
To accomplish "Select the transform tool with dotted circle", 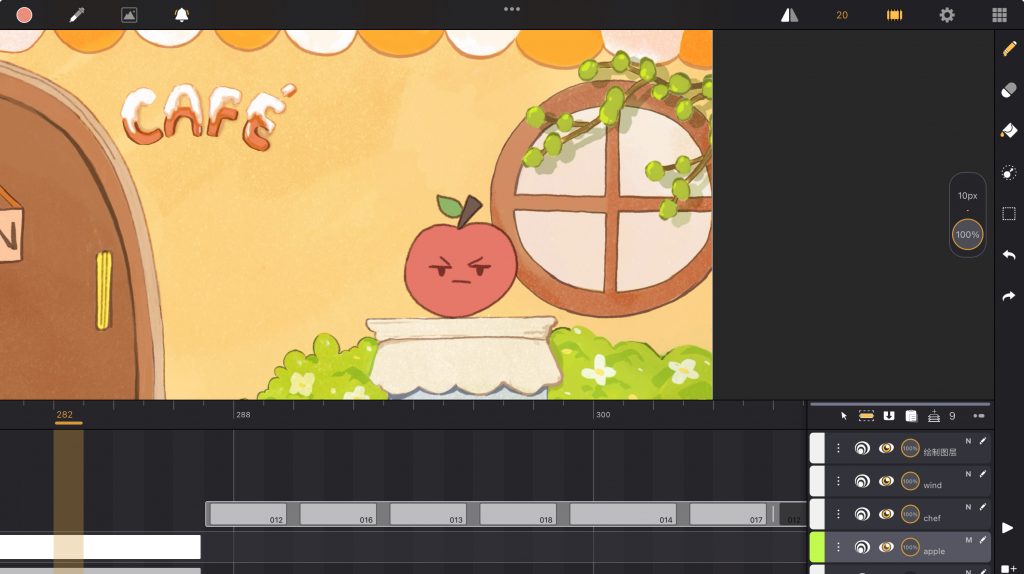I will 1009,172.
